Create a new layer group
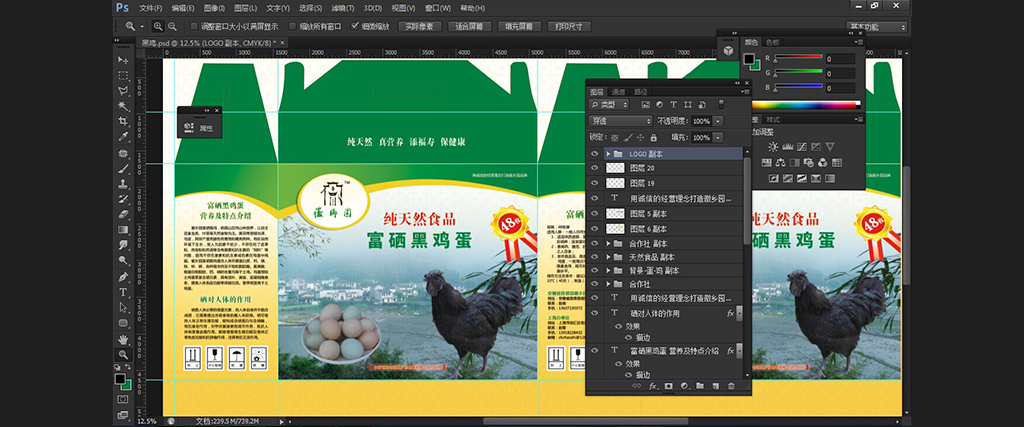Image resolution: width=1024 pixels, height=427 pixels. click(x=699, y=386)
